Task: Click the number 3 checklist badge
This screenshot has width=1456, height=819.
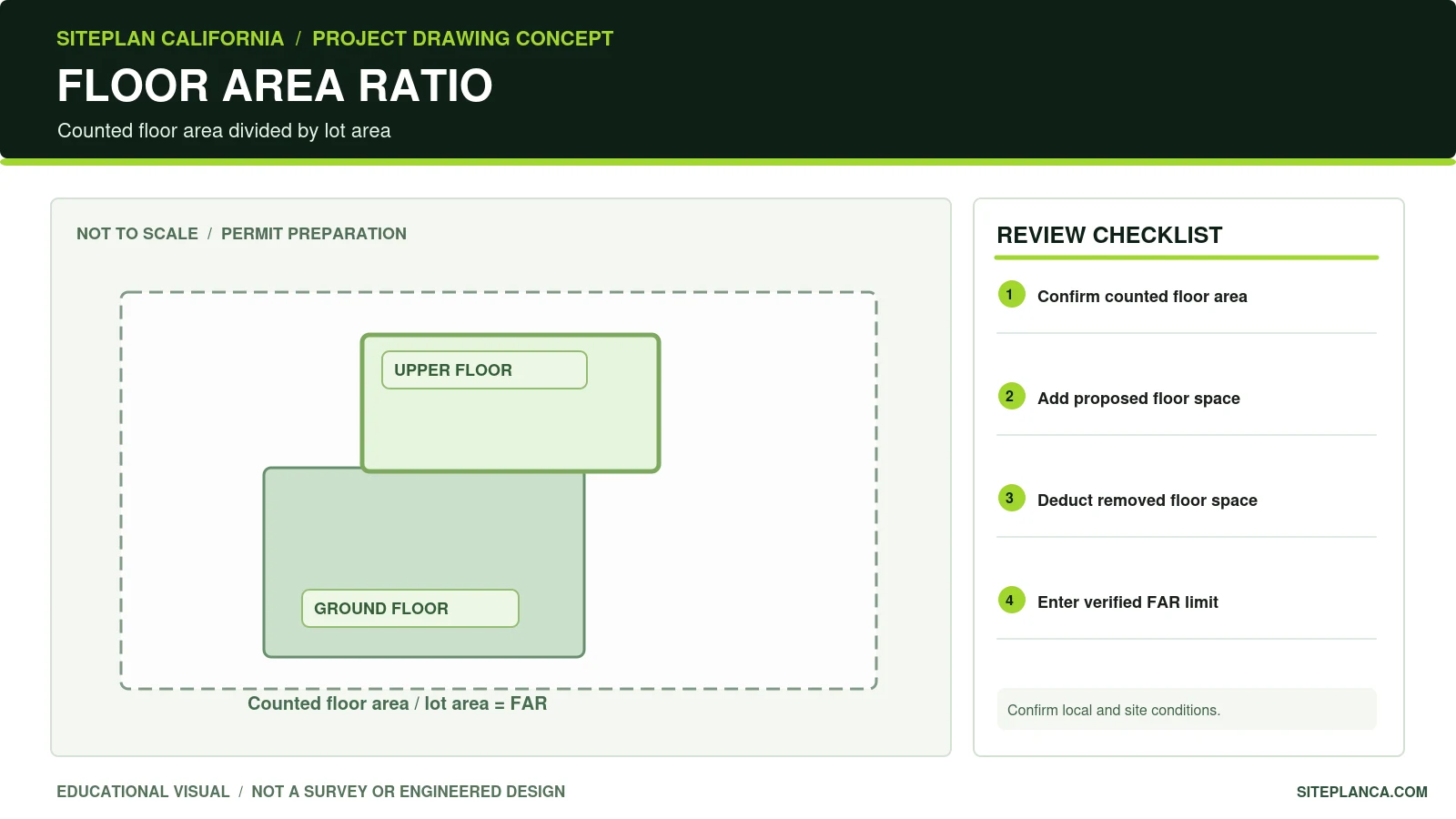Action: [x=1011, y=499]
